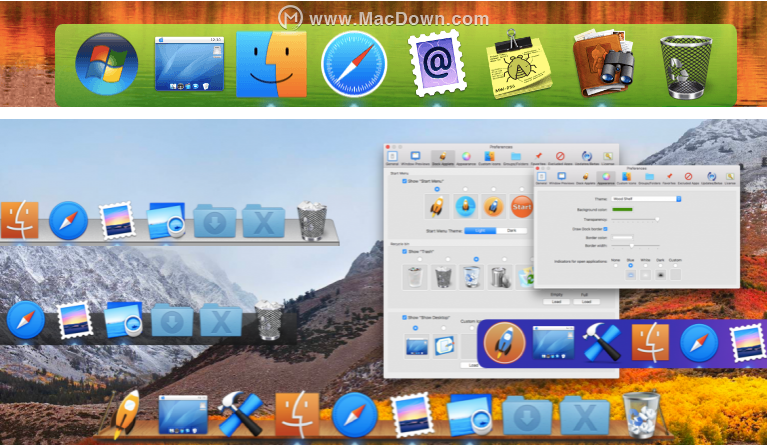Click the Border width slider
The height and width of the screenshot is (445, 767).
(x=635, y=245)
